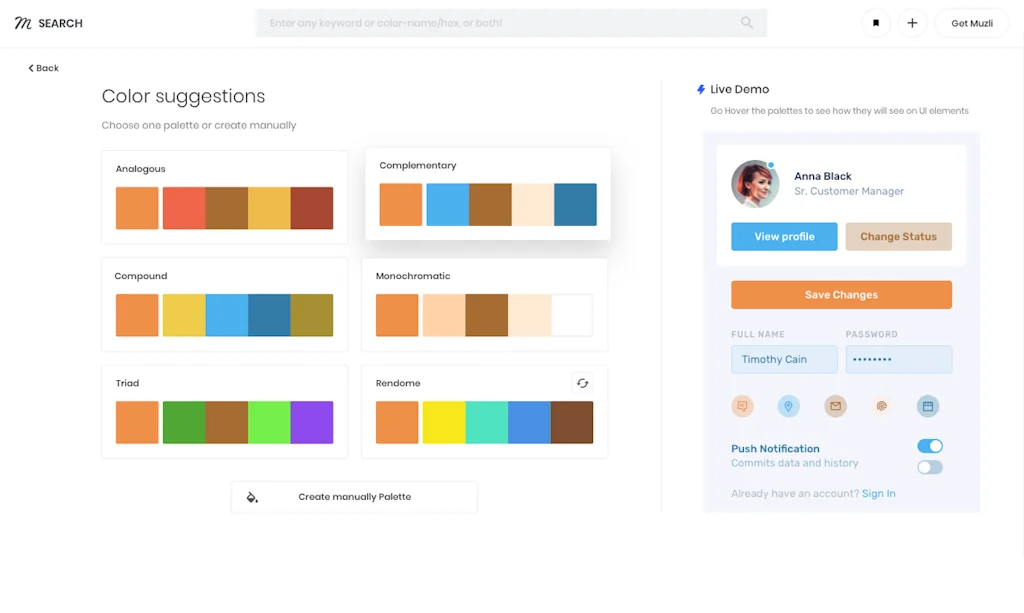Disable the Push Notification toggle

pos(930,446)
